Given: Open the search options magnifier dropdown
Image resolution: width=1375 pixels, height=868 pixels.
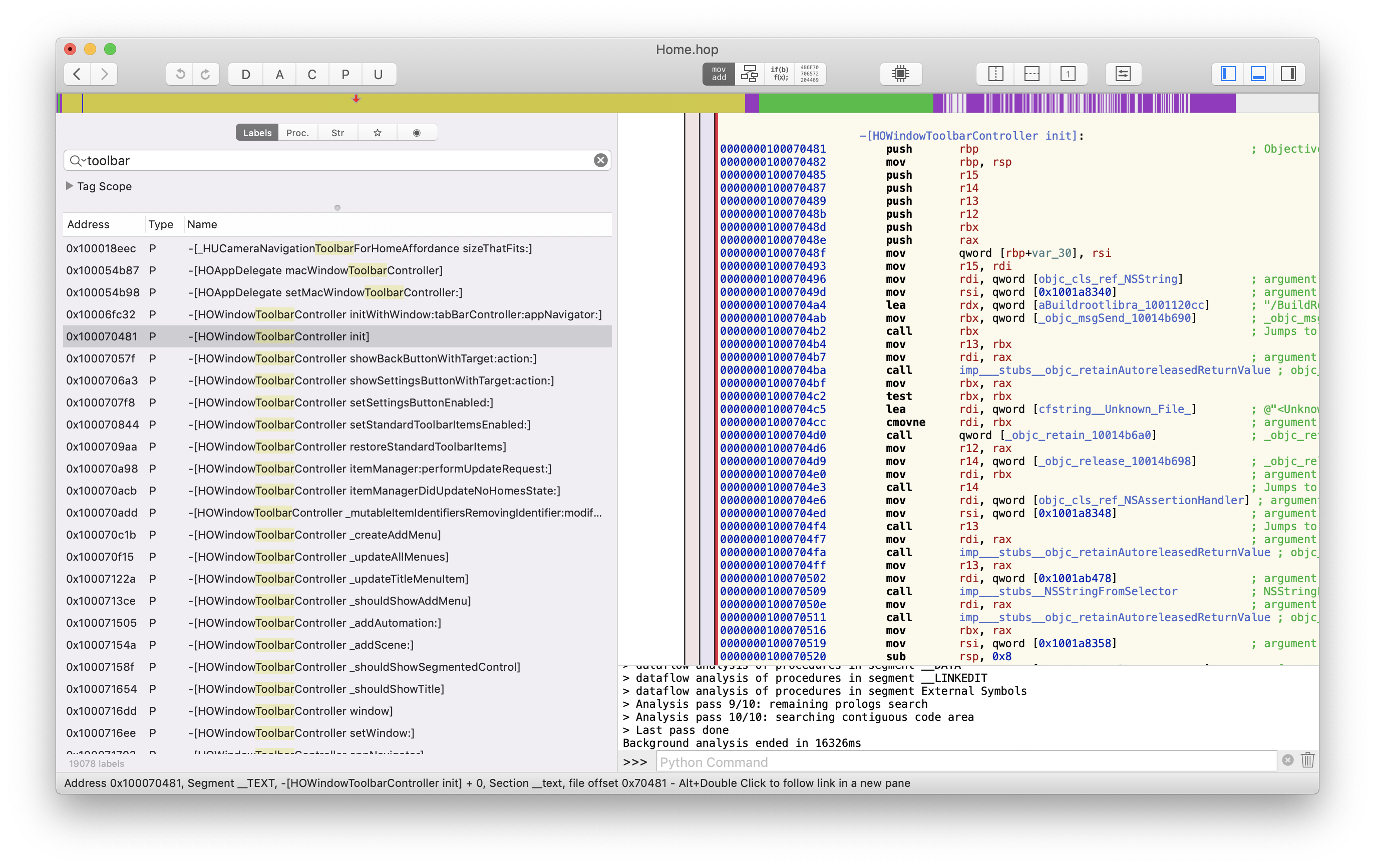Looking at the screenshot, I should [x=77, y=161].
